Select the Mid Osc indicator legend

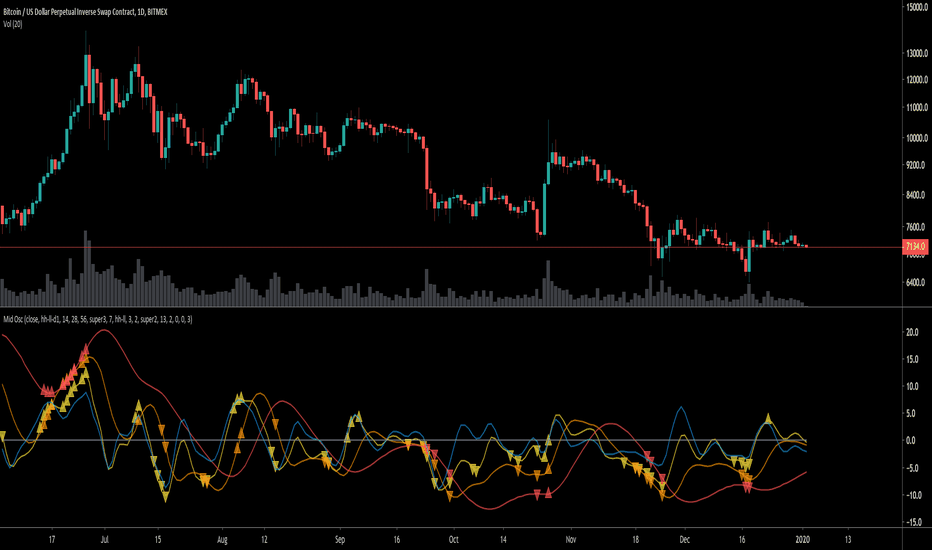click(x=97, y=319)
